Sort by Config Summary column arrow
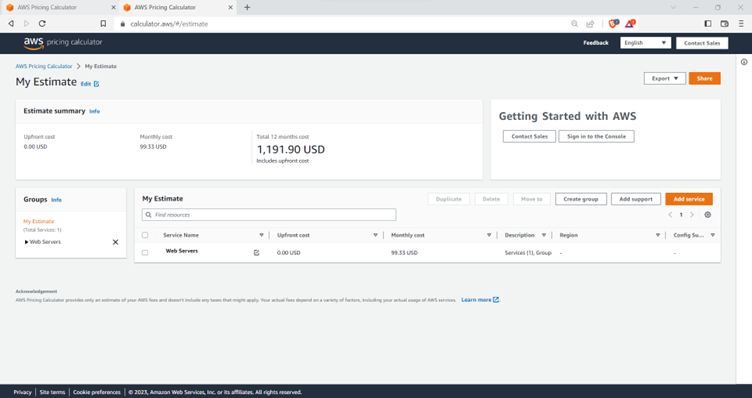Viewport: 752px width, 398px height. pyautogui.click(x=713, y=235)
